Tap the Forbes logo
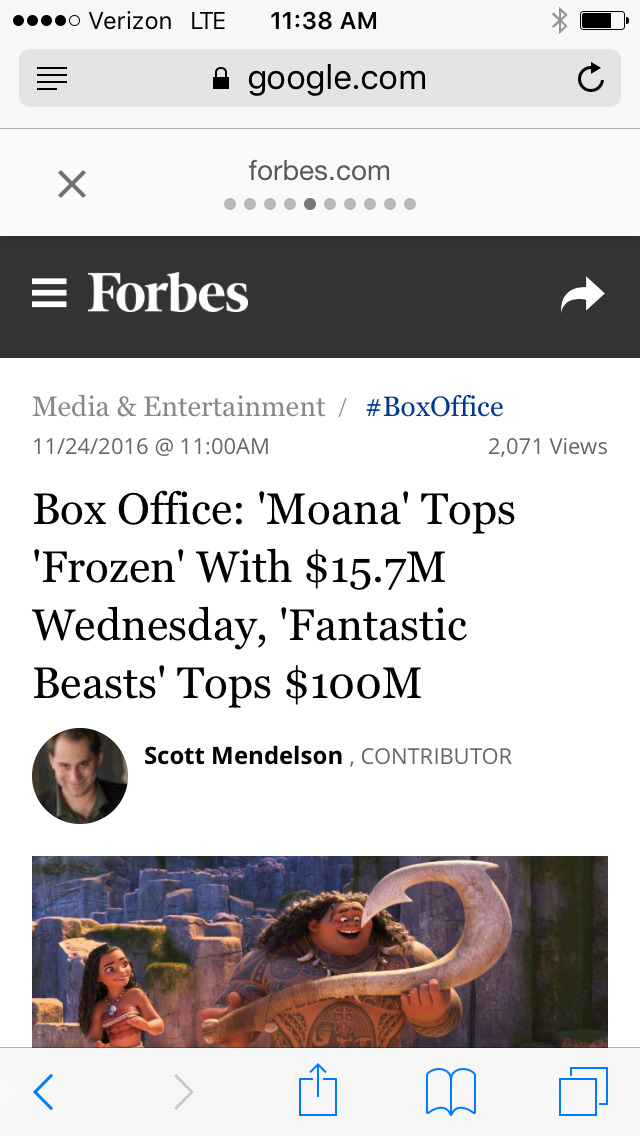The image size is (640, 1136). [168, 294]
